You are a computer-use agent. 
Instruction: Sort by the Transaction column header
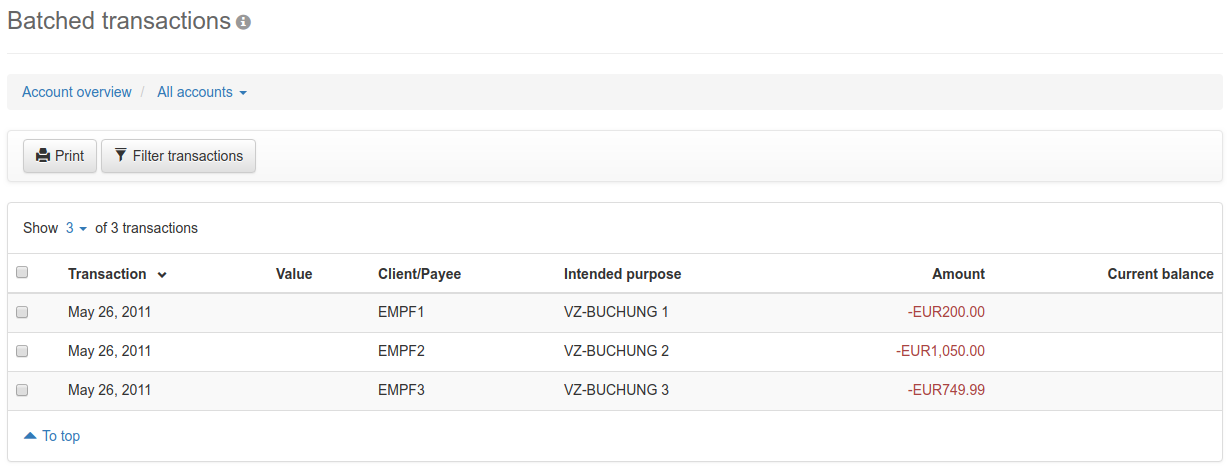tap(107, 274)
